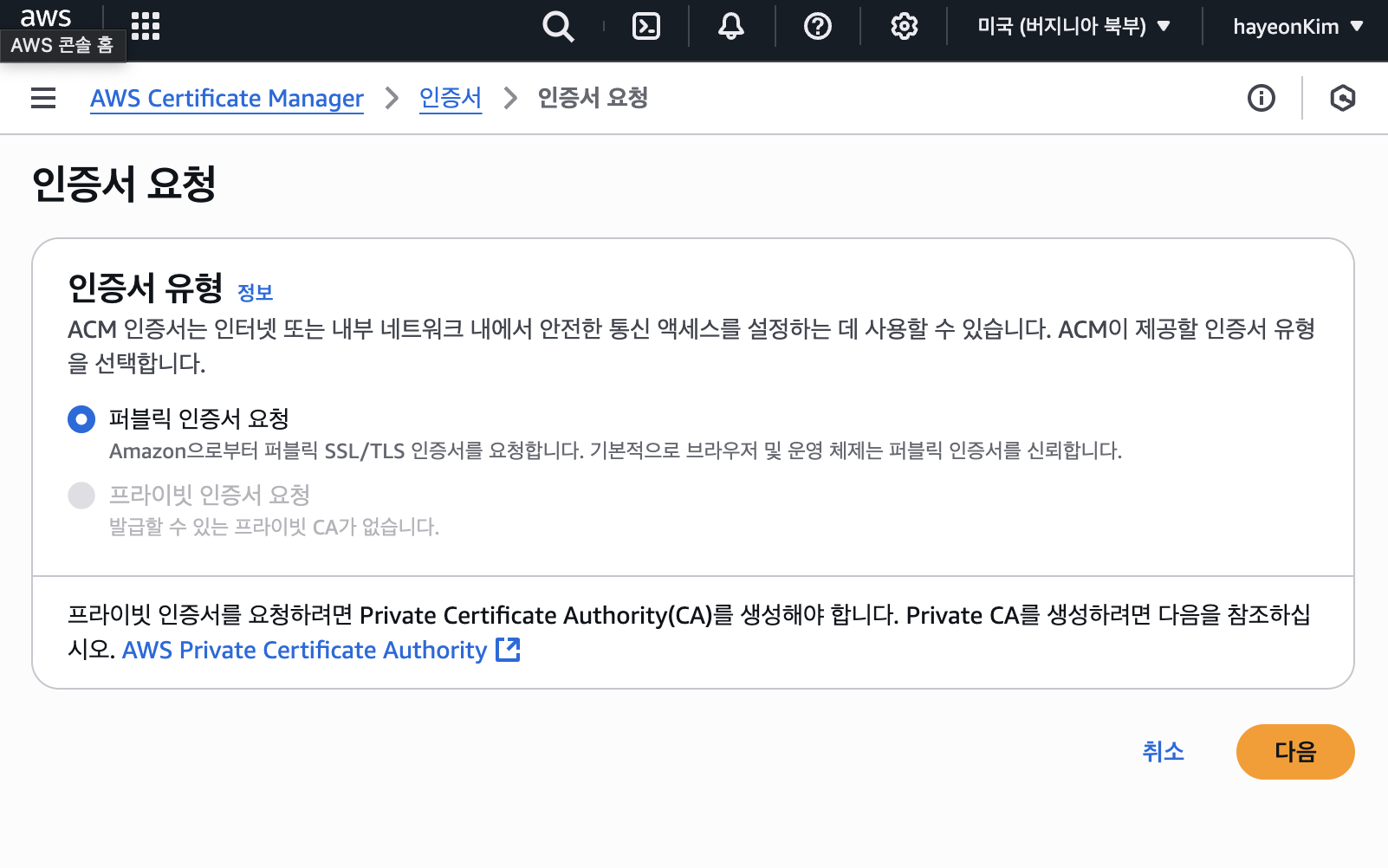Open the info panel icon
The width and height of the screenshot is (1388, 868).
point(1262,98)
